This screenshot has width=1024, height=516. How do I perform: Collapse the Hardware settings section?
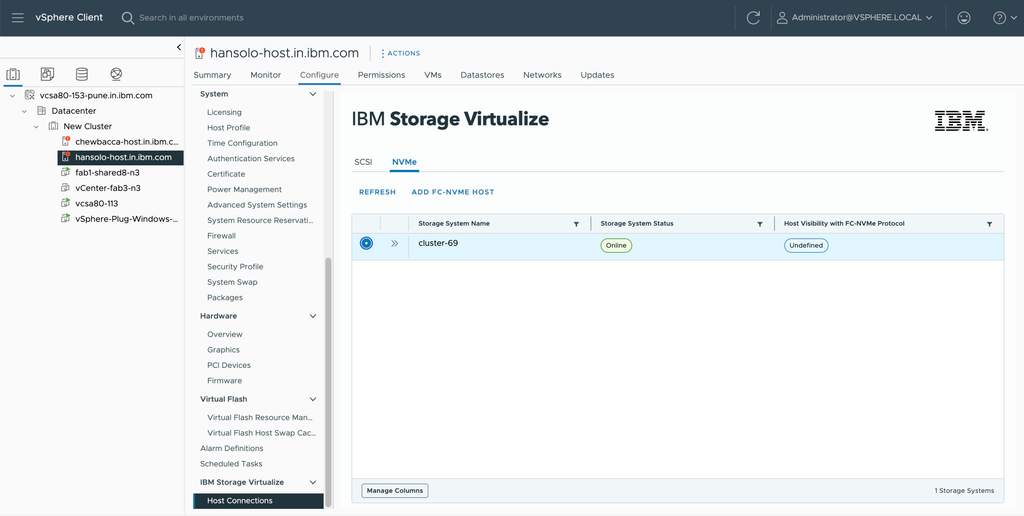[x=313, y=316]
